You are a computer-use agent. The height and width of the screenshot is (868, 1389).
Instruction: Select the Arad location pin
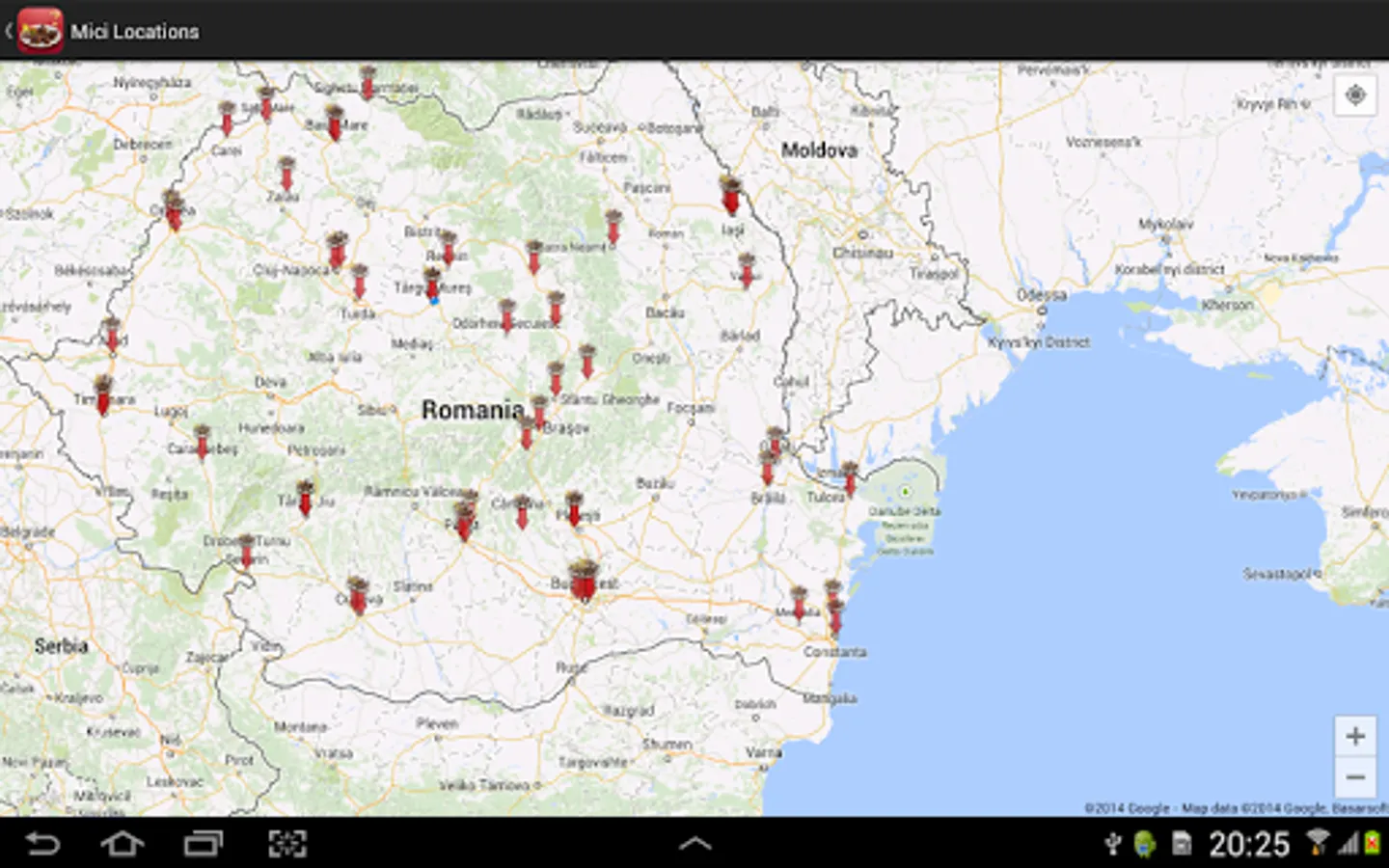[x=112, y=335]
